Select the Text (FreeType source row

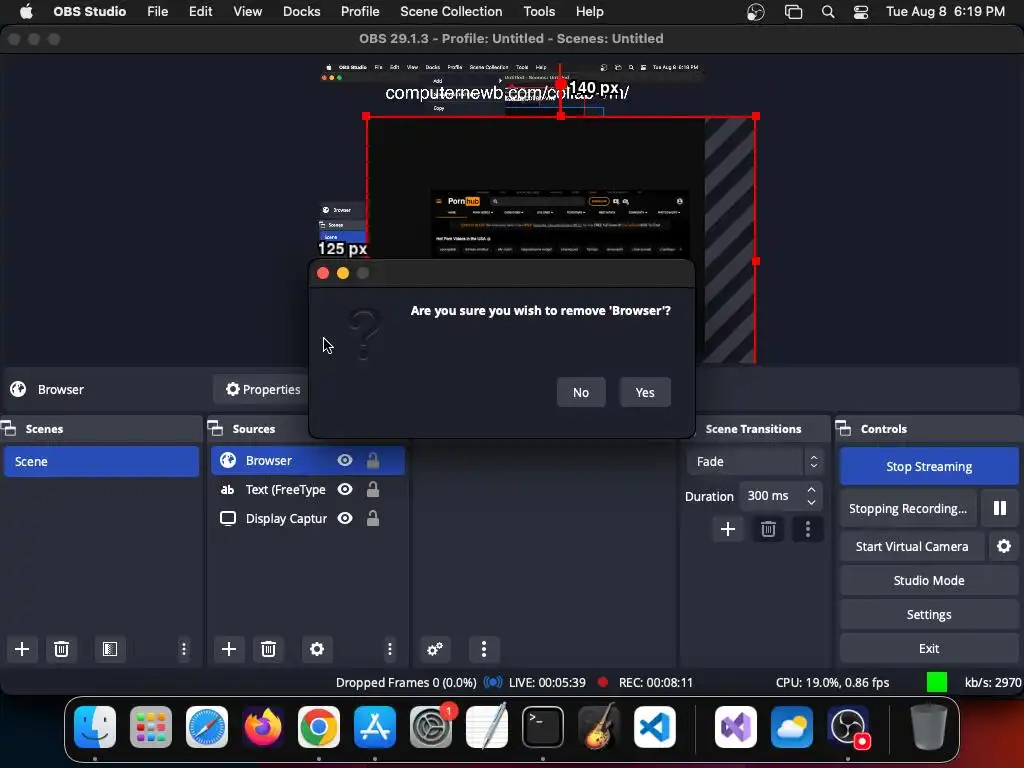tap(308, 489)
